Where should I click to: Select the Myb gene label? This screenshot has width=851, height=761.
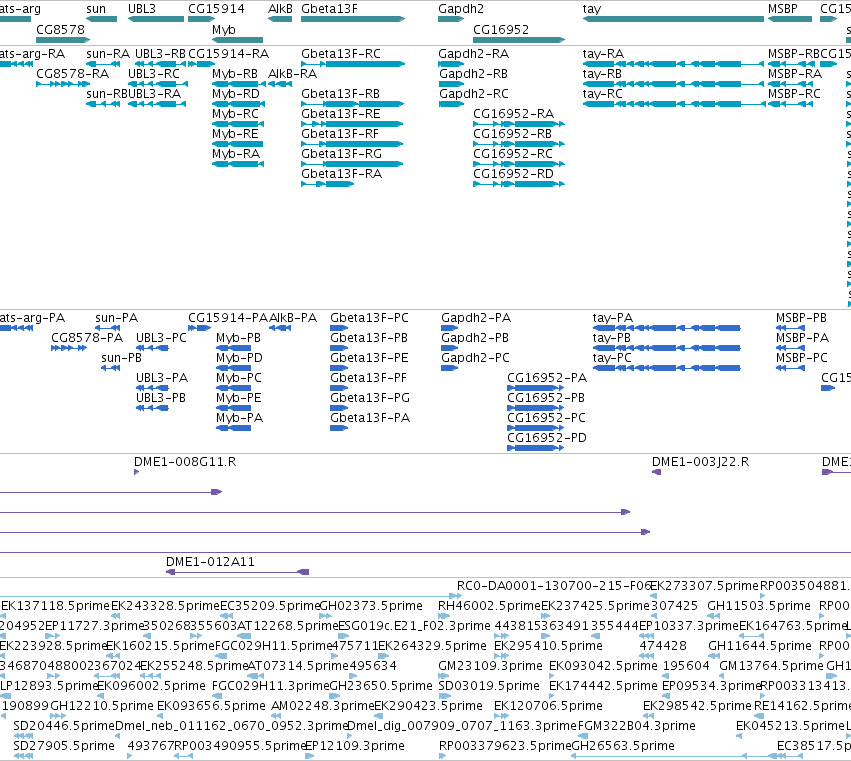[224, 30]
